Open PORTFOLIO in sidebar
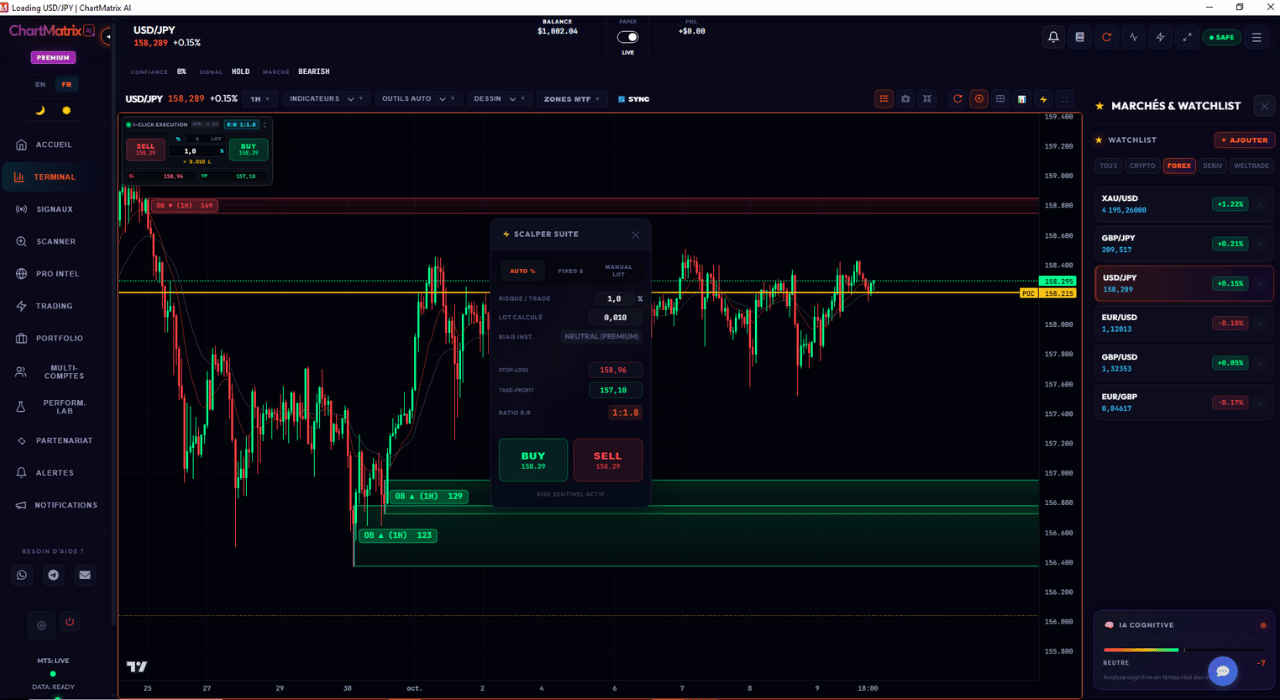1280x700 pixels. [x=57, y=338]
